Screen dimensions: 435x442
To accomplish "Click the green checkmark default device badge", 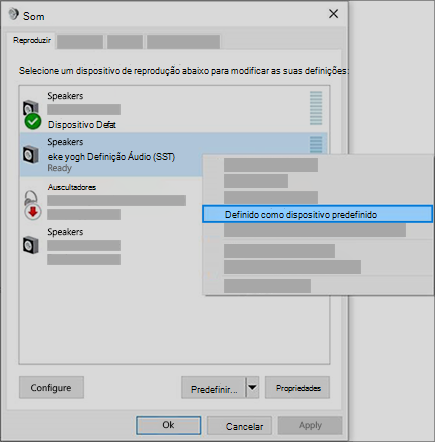I will (x=33, y=121).
